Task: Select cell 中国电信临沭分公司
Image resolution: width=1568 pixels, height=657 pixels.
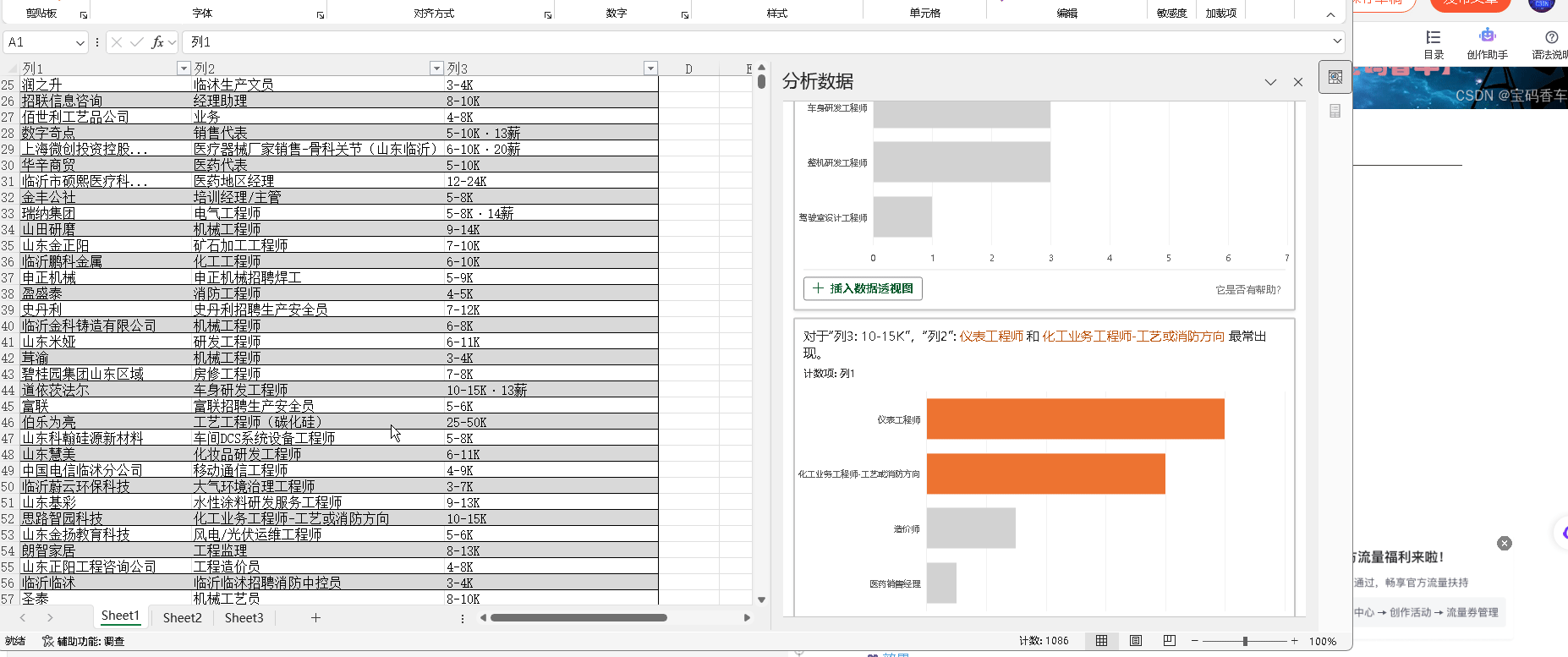Action: pyautogui.click(x=106, y=470)
